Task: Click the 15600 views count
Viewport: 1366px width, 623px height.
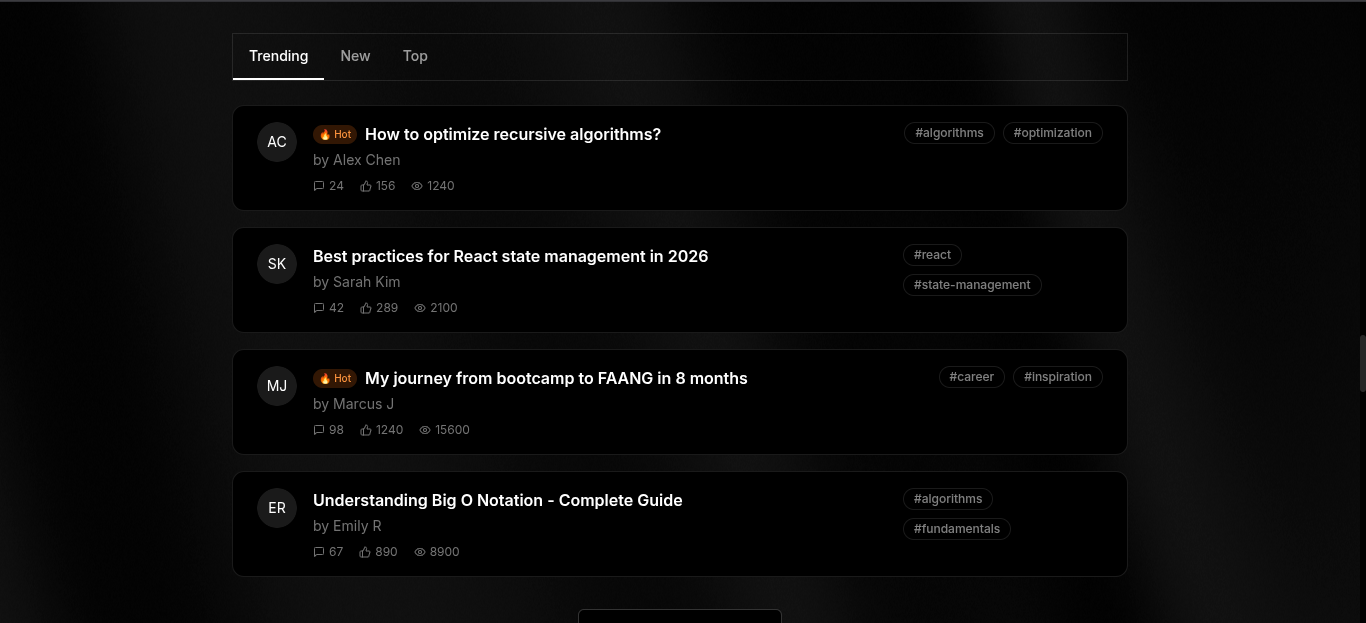Action: pyautogui.click(x=452, y=430)
